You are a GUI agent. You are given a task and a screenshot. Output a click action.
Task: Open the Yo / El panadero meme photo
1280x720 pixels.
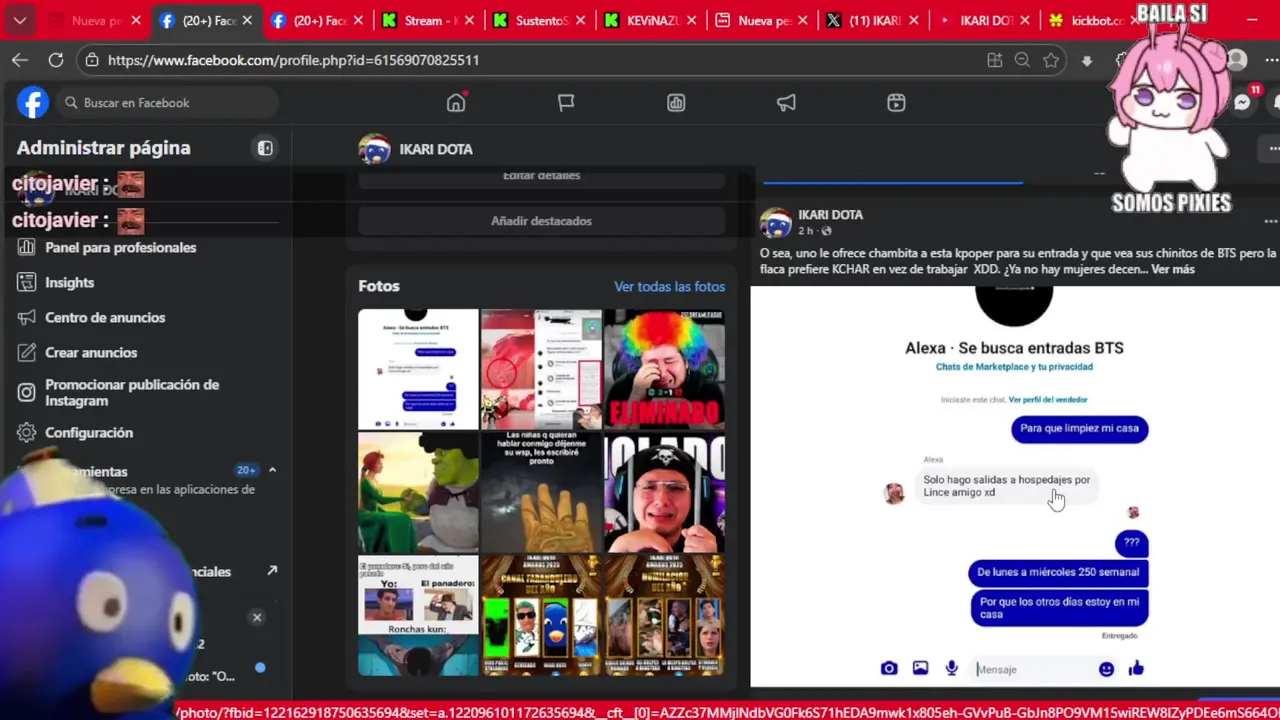point(418,616)
